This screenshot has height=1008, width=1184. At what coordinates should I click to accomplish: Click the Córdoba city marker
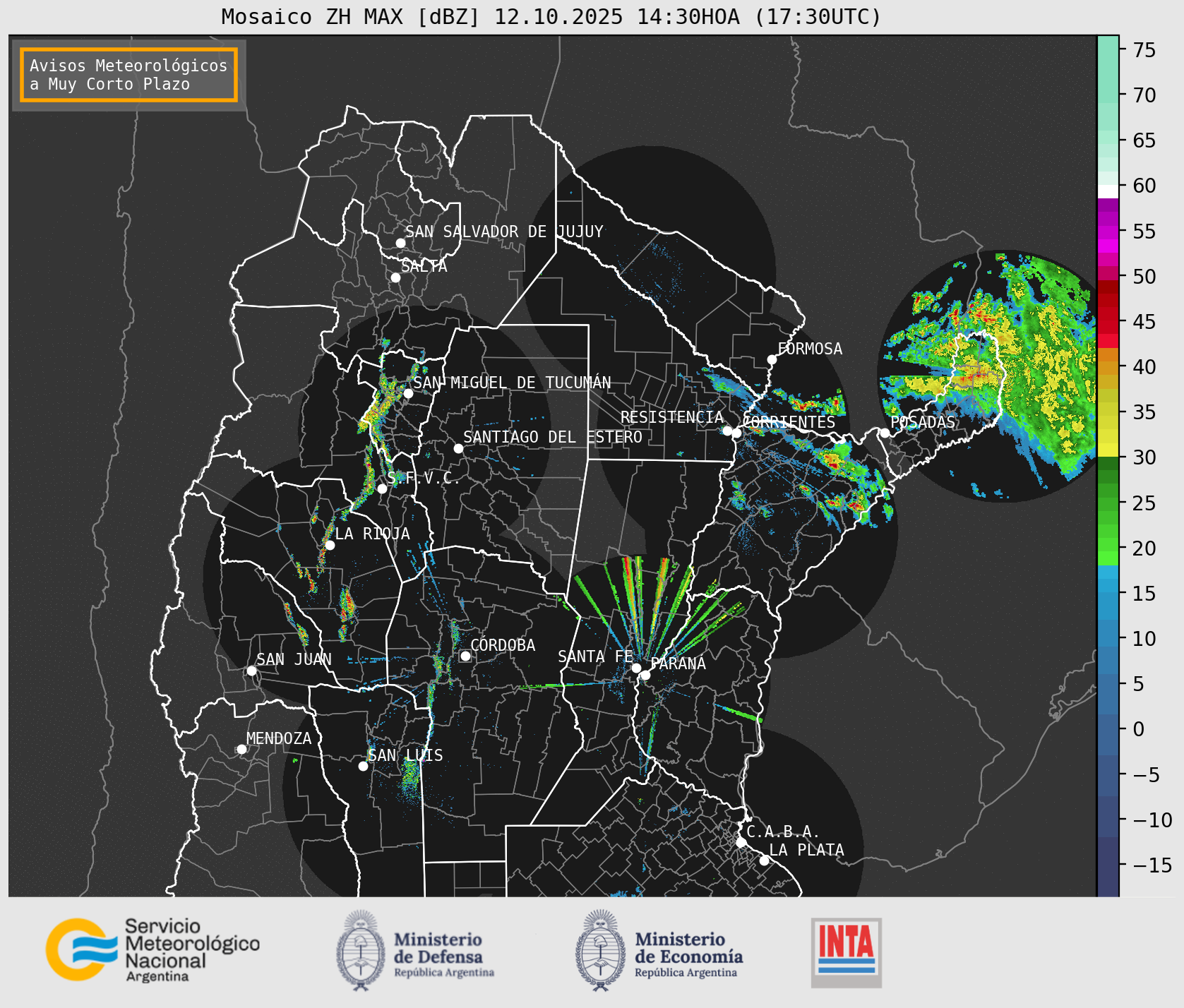click(465, 656)
